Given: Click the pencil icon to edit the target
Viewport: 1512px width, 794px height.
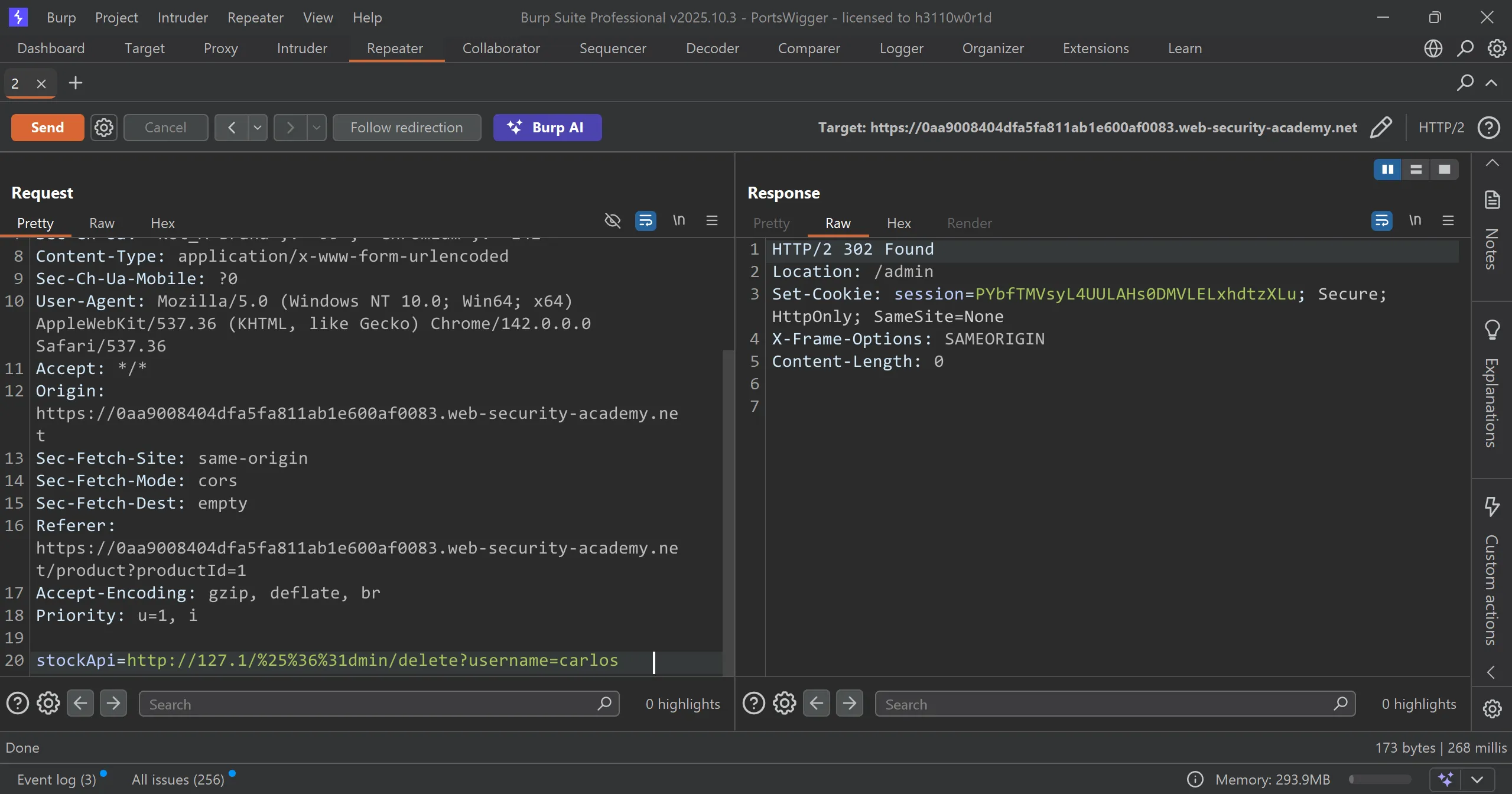Looking at the screenshot, I should [x=1381, y=128].
